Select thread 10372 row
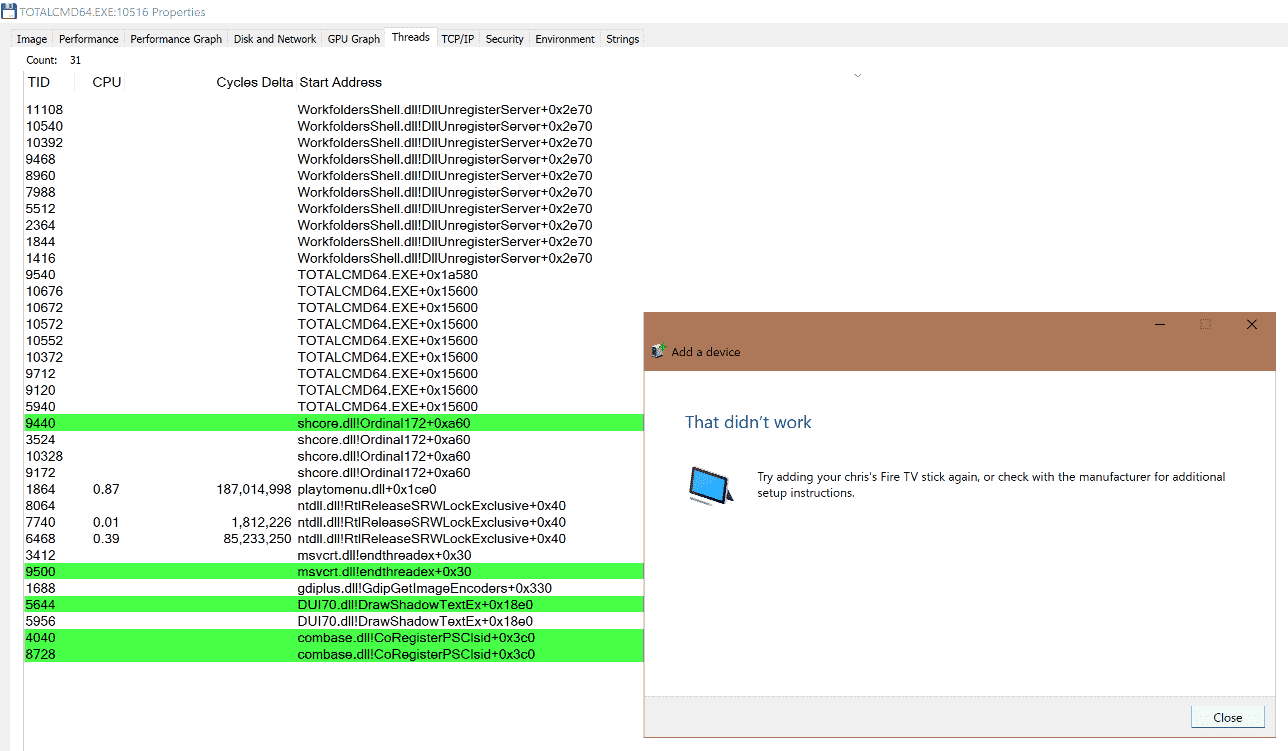1288x751 pixels. pos(333,357)
